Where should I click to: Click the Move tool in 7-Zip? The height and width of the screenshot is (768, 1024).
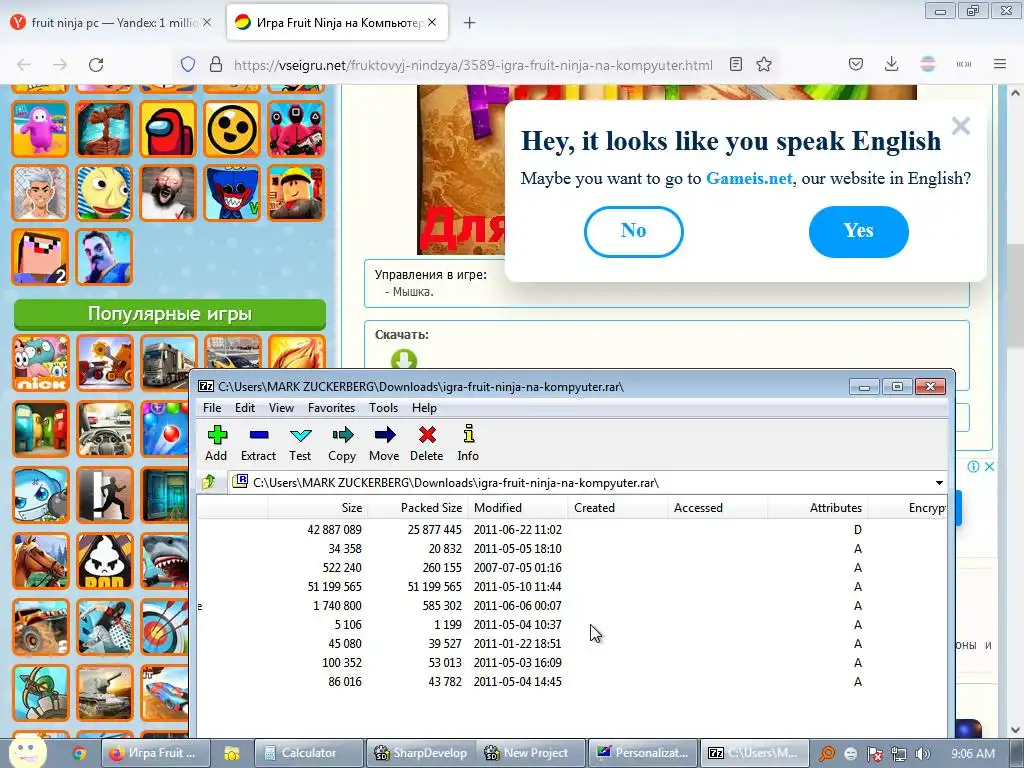pos(384,444)
